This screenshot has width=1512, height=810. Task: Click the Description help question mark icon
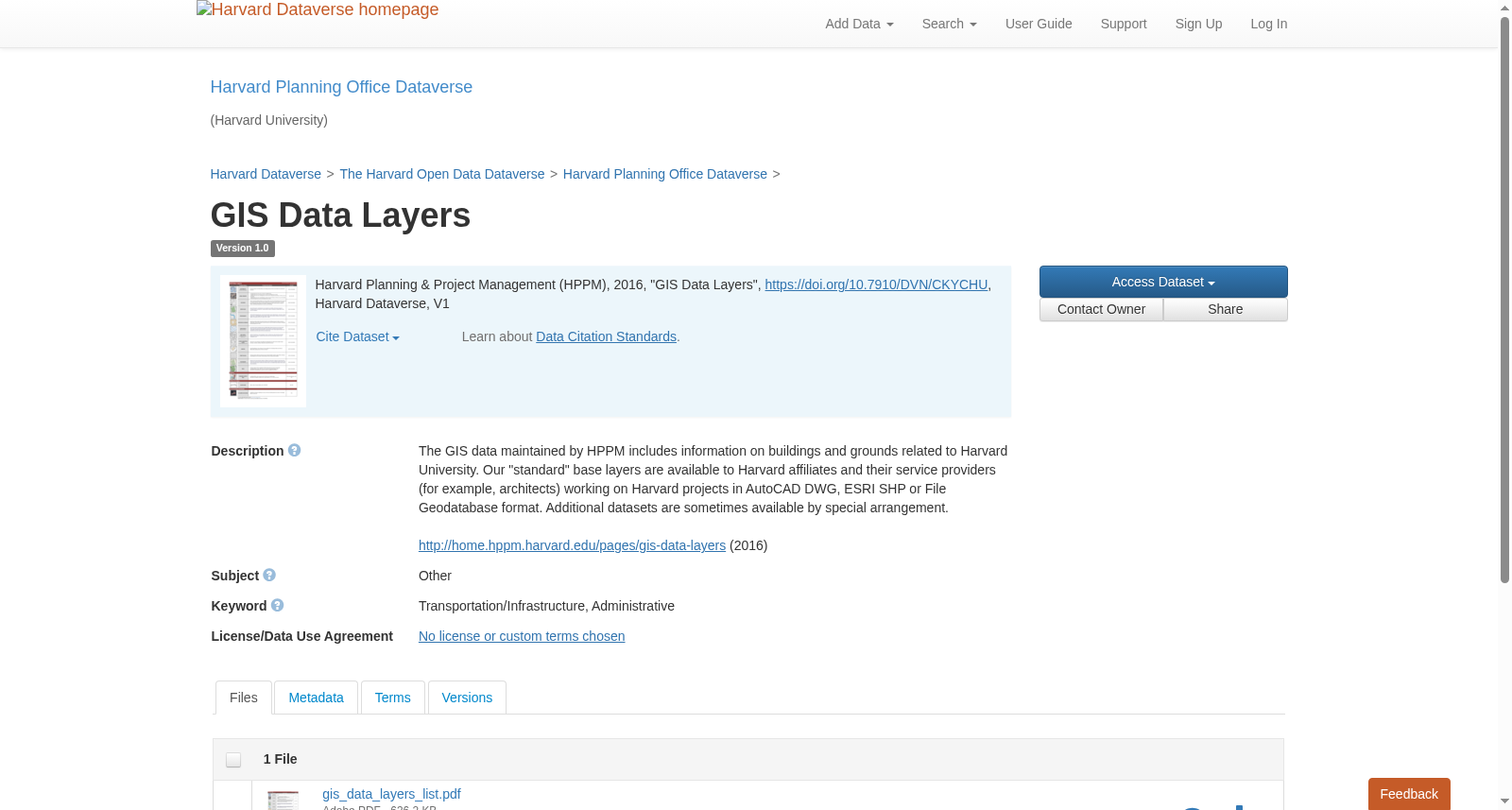pyautogui.click(x=295, y=451)
